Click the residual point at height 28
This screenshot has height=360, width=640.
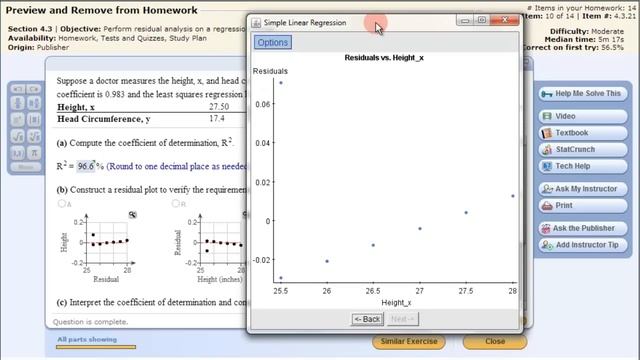pyautogui.click(x=513, y=196)
